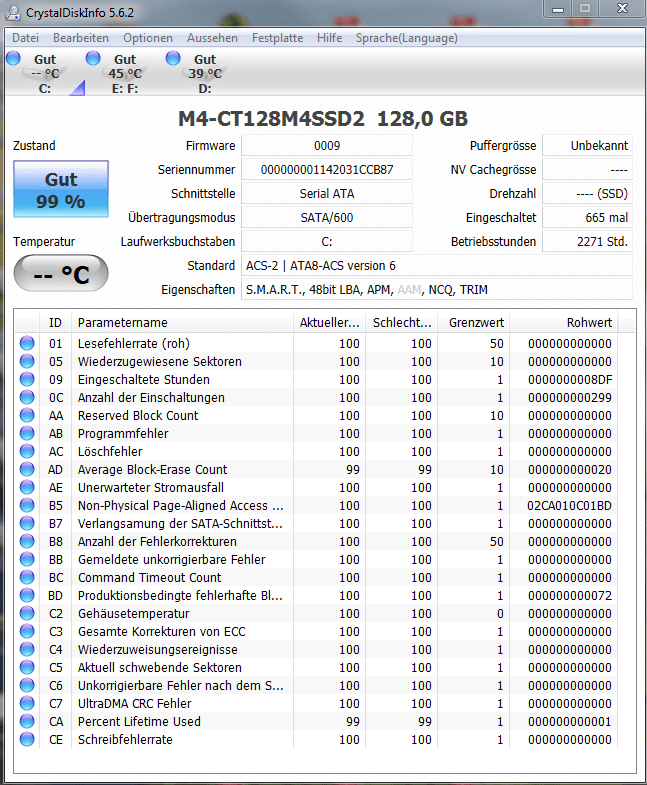Click raw value 02CA010C01BD
647x785 pixels.
point(569,506)
